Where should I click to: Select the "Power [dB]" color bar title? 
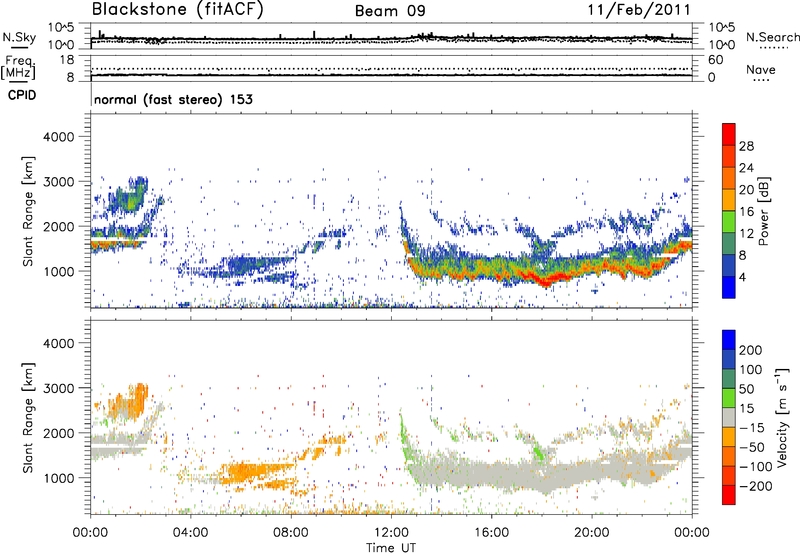pyautogui.click(x=764, y=211)
